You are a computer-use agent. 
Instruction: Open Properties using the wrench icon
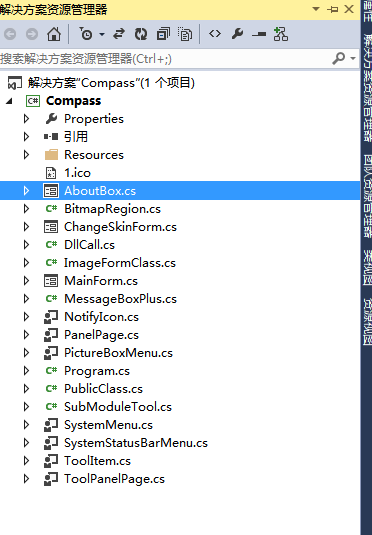click(238, 34)
